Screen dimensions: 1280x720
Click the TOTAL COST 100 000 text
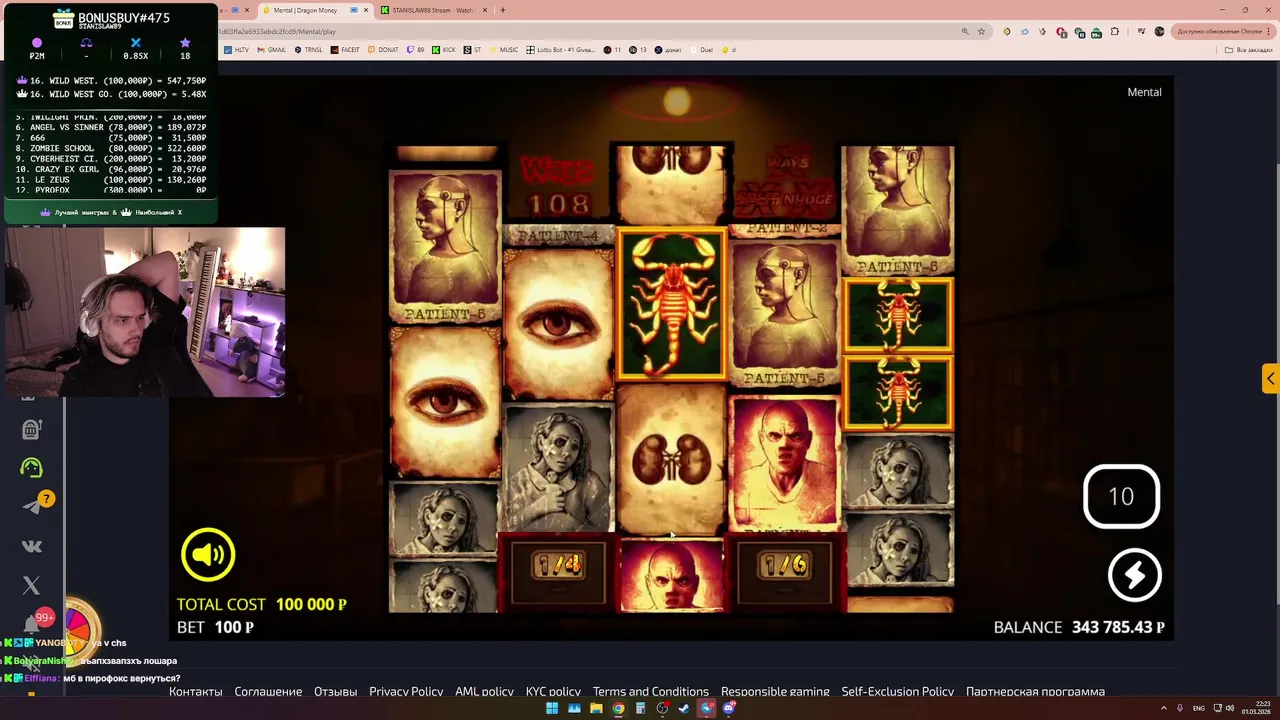click(262, 604)
